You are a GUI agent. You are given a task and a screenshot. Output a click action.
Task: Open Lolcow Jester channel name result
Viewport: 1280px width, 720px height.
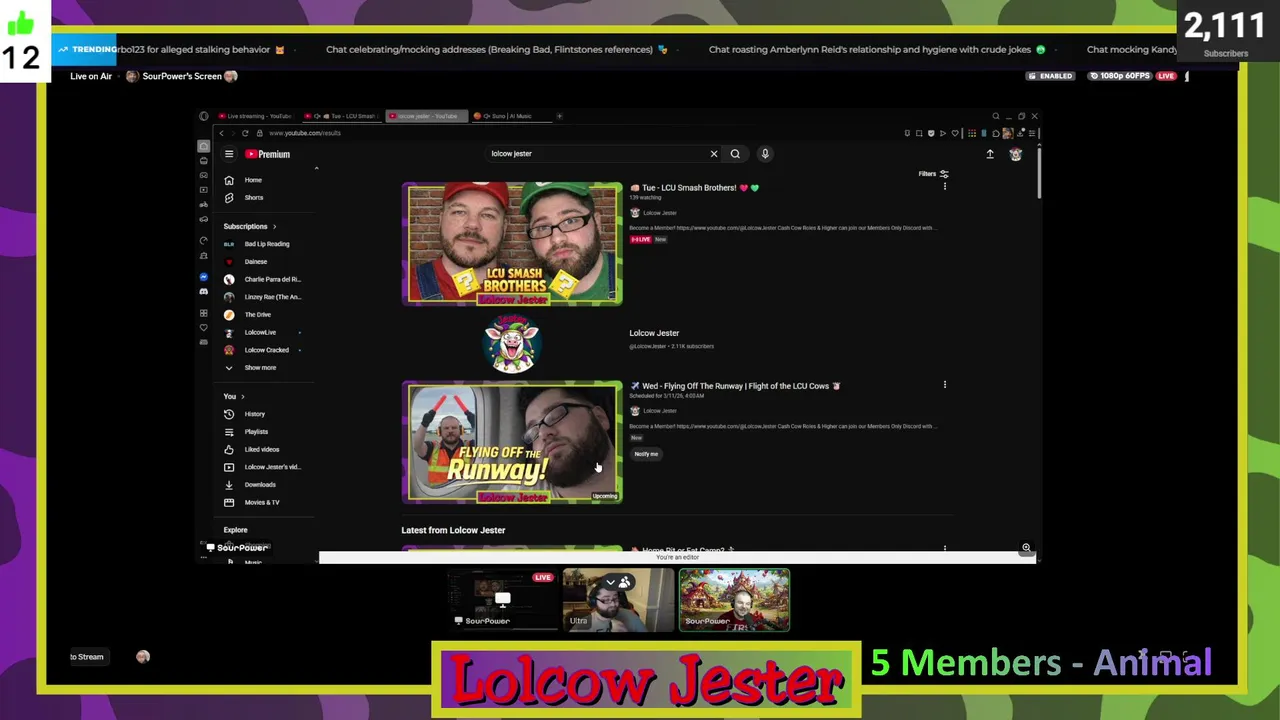pos(654,333)
